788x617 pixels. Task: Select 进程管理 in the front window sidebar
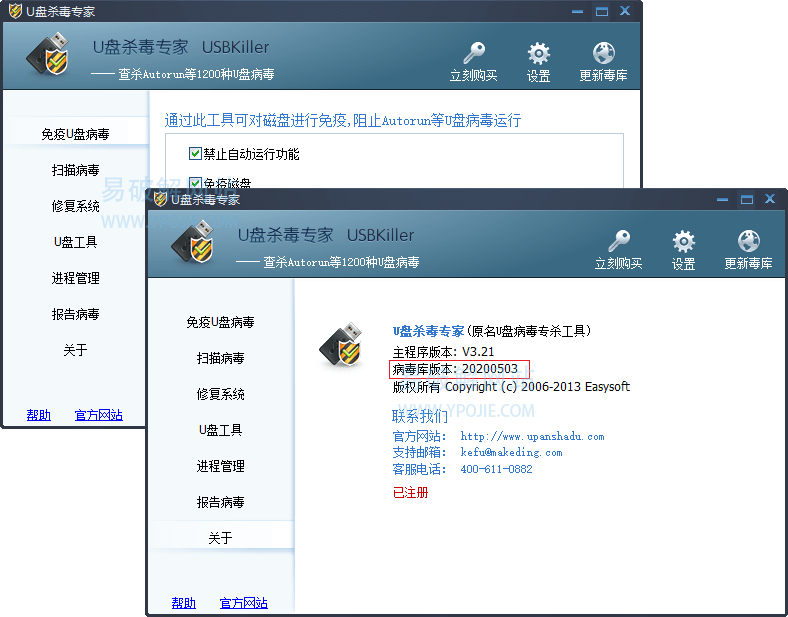[x=220, y=466]
